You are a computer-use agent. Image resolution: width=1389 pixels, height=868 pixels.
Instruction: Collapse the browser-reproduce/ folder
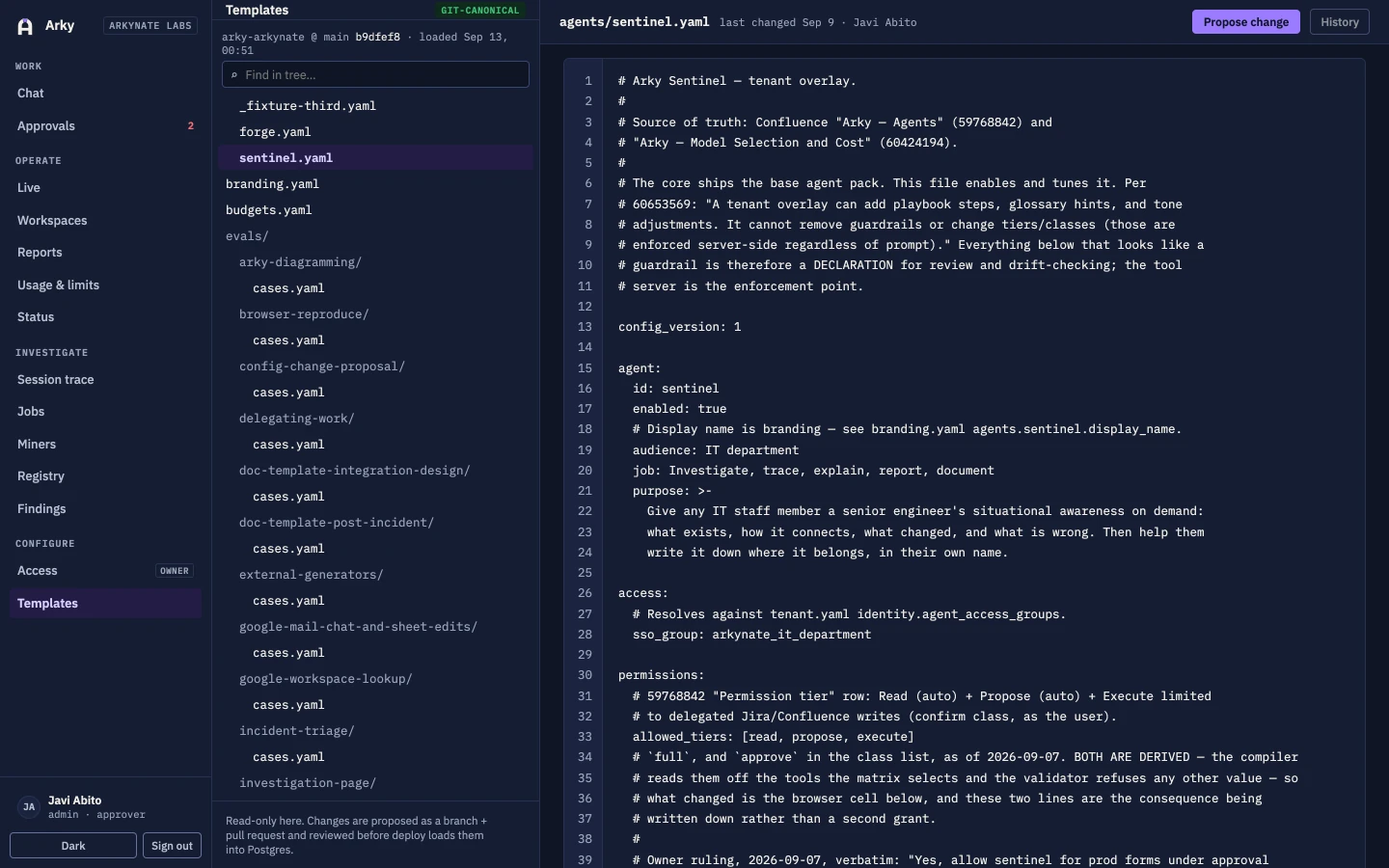tap(375, 314)
